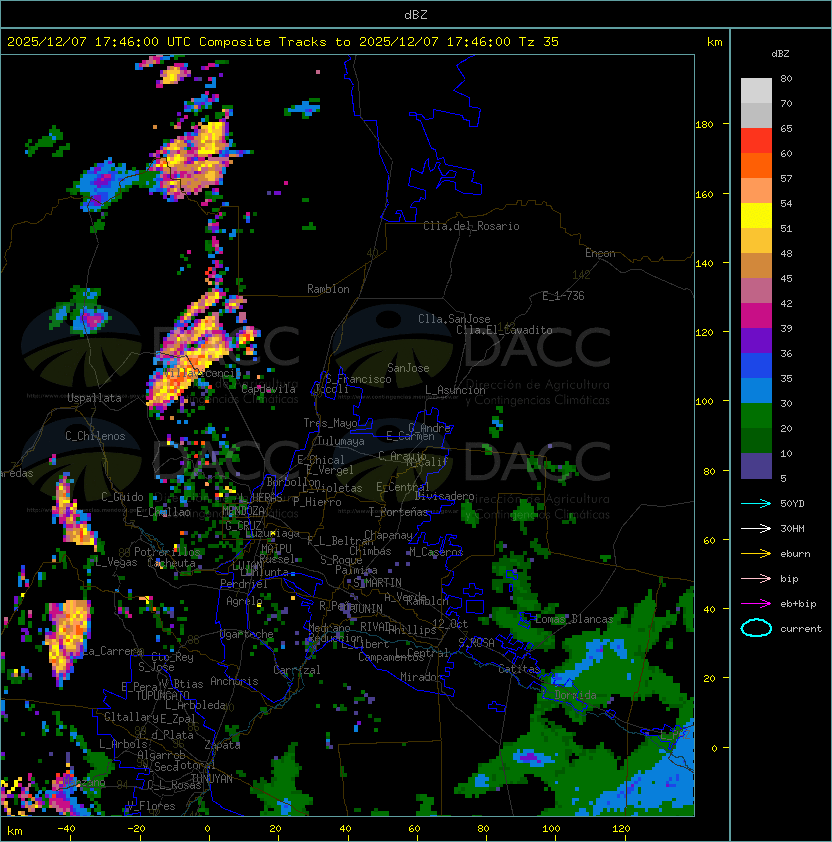Click the dBZ heading above the color scale
Viewport: 832px width, 842px height.
pos(780,54)
